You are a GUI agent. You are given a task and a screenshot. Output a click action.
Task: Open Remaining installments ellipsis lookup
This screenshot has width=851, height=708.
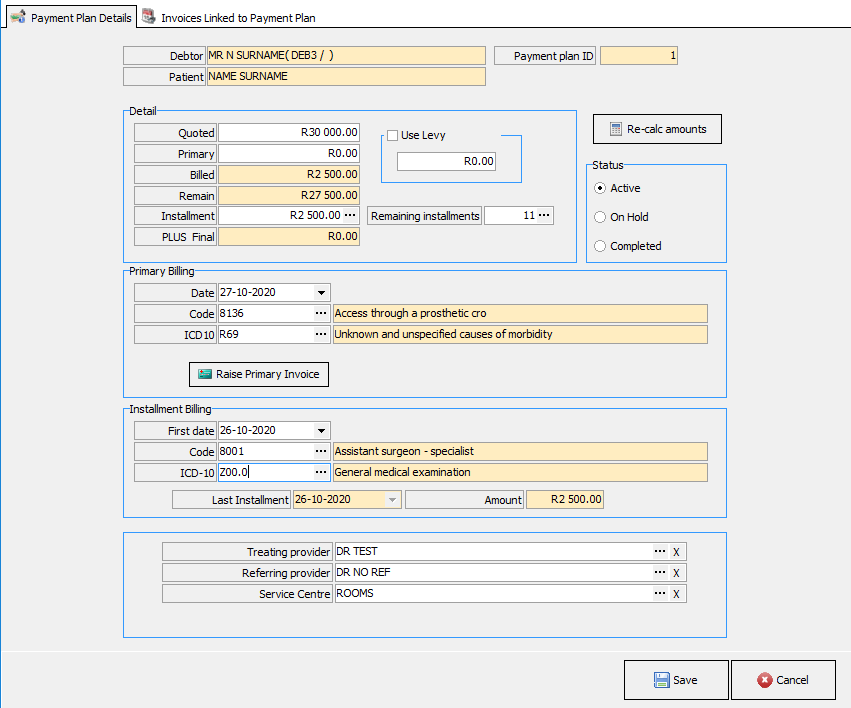(x=544, y=215)
